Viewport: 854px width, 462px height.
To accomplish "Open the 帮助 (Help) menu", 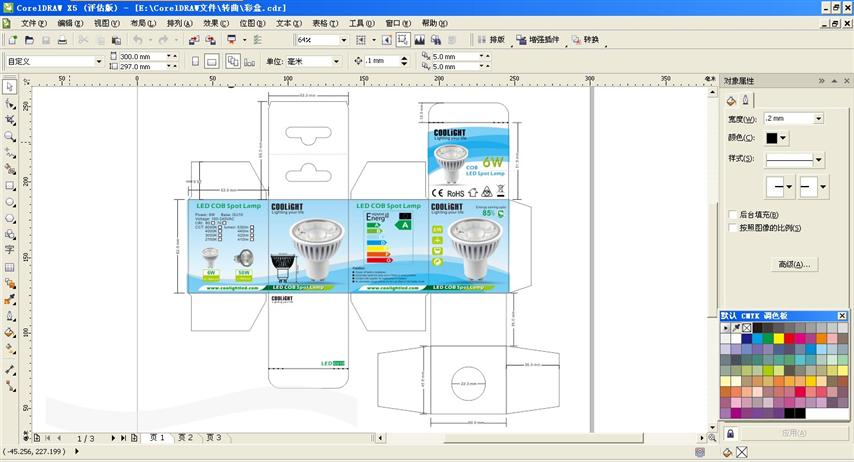I will pyautogui.click(x=435, y=23).
